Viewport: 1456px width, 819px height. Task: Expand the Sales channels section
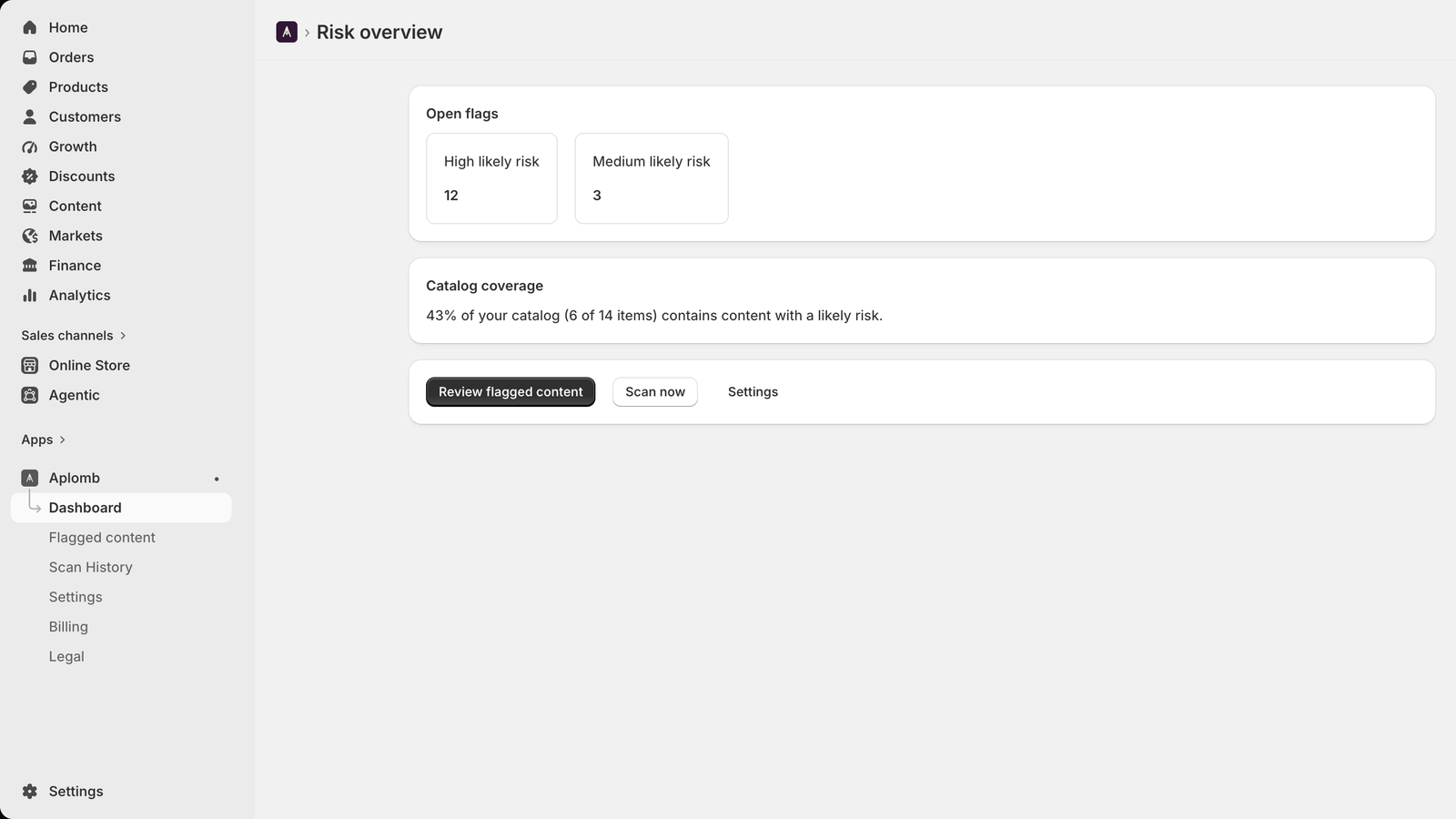tap(74, 336)
